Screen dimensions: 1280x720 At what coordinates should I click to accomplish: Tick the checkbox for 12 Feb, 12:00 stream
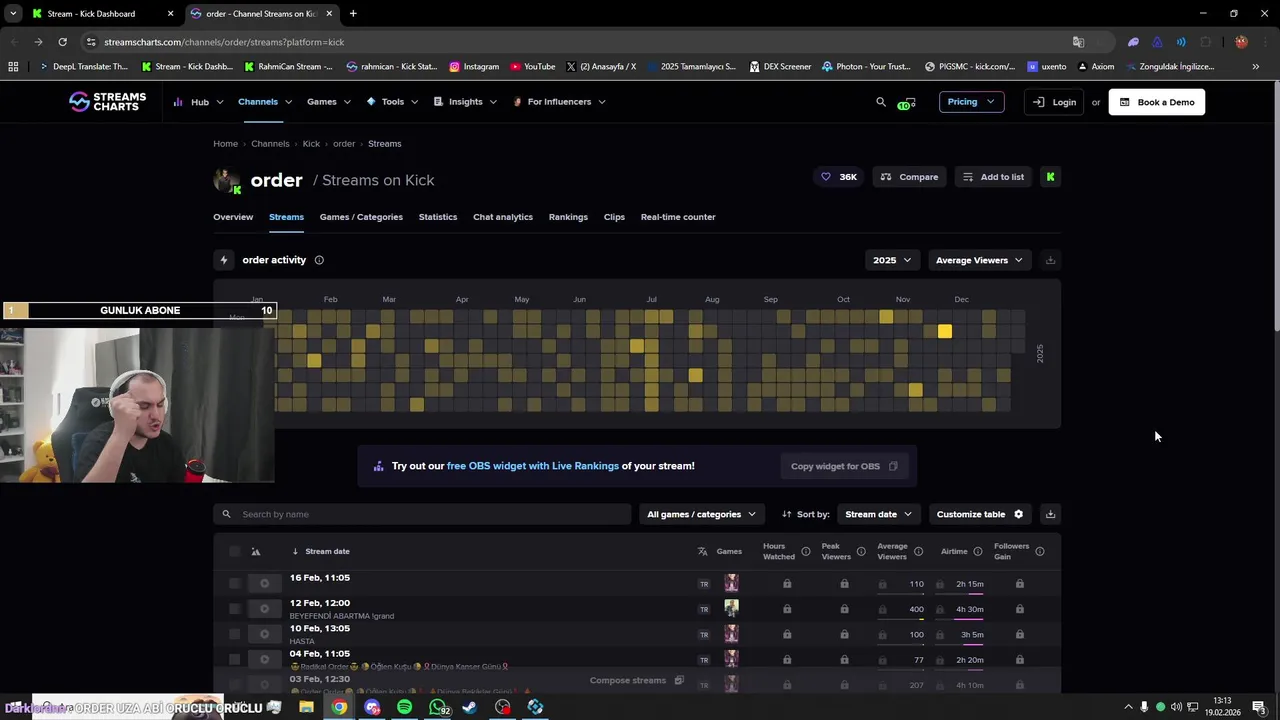pyautogui.click(x=234, y=609)
